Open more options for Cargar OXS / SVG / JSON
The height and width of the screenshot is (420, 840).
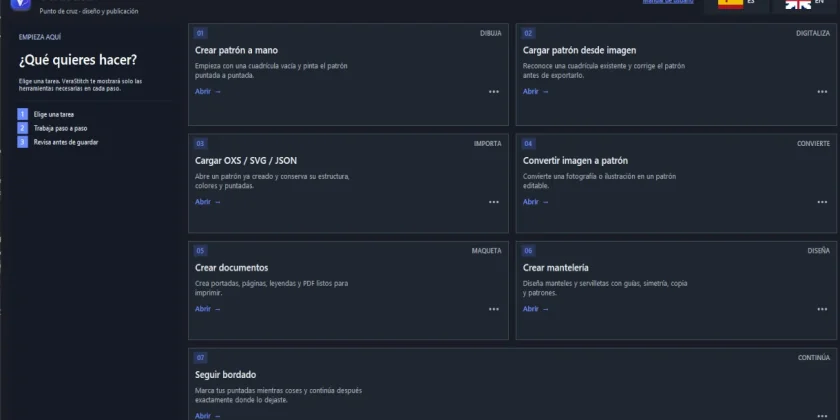tap(494, 202)
